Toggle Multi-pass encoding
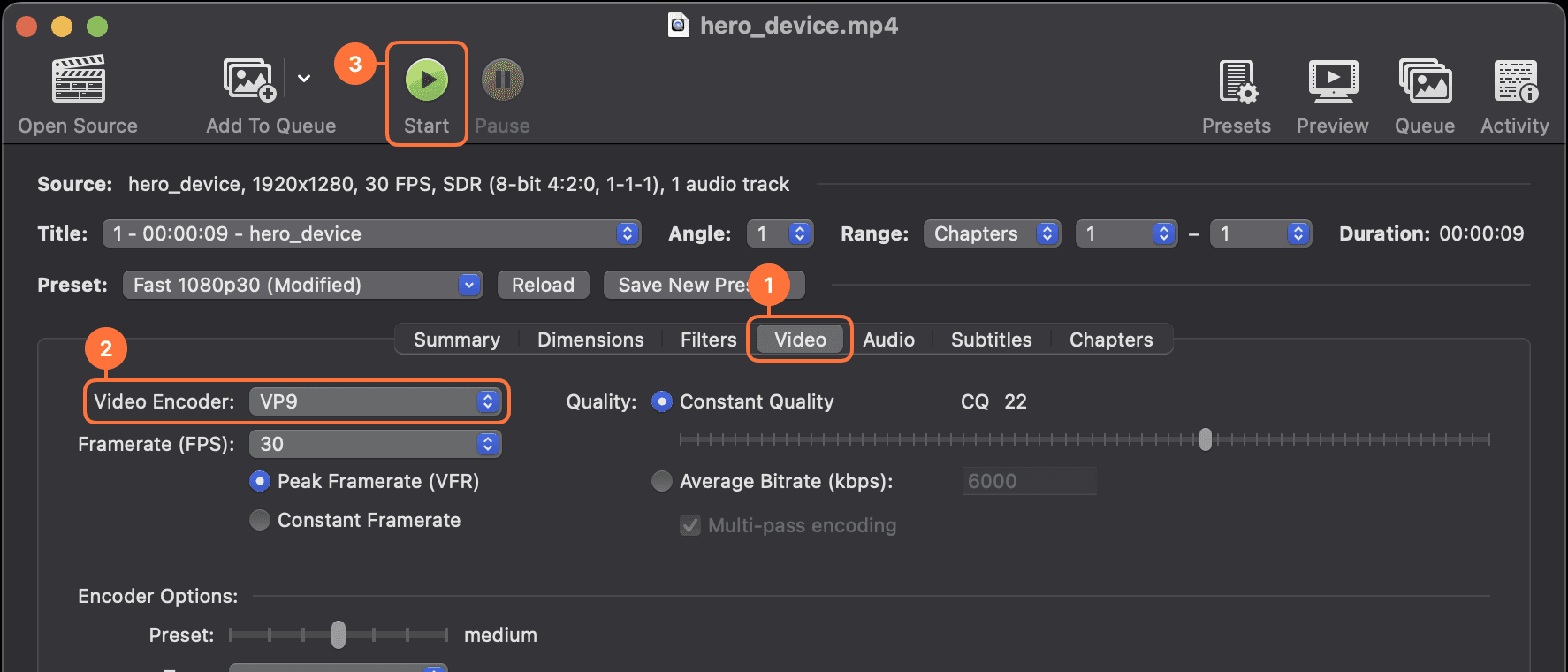The width and height of the screenshot is (1568, 672). [690, 525]
